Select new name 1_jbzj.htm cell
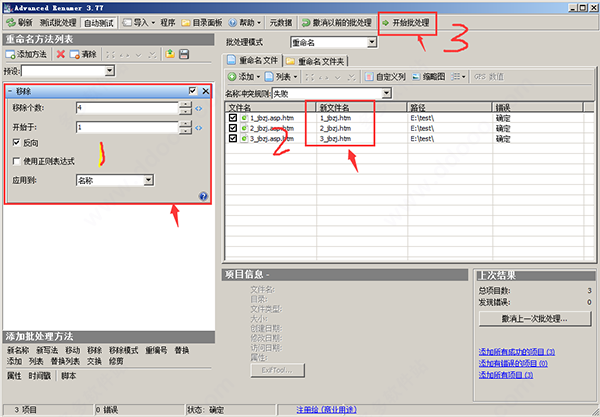This screenshot has width=600, height=417. [335, 118]
